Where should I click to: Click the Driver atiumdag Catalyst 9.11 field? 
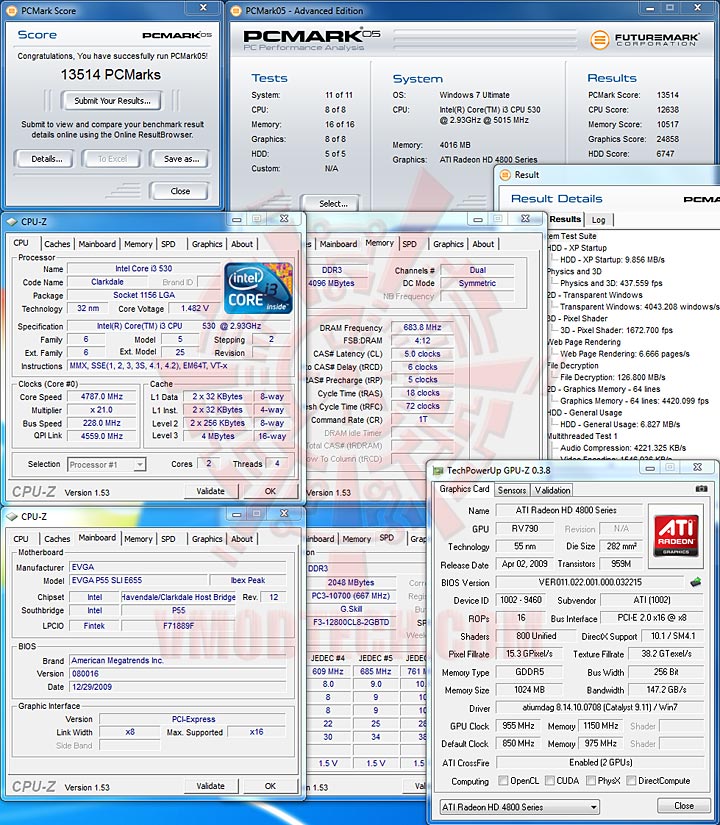pos(600,708)
